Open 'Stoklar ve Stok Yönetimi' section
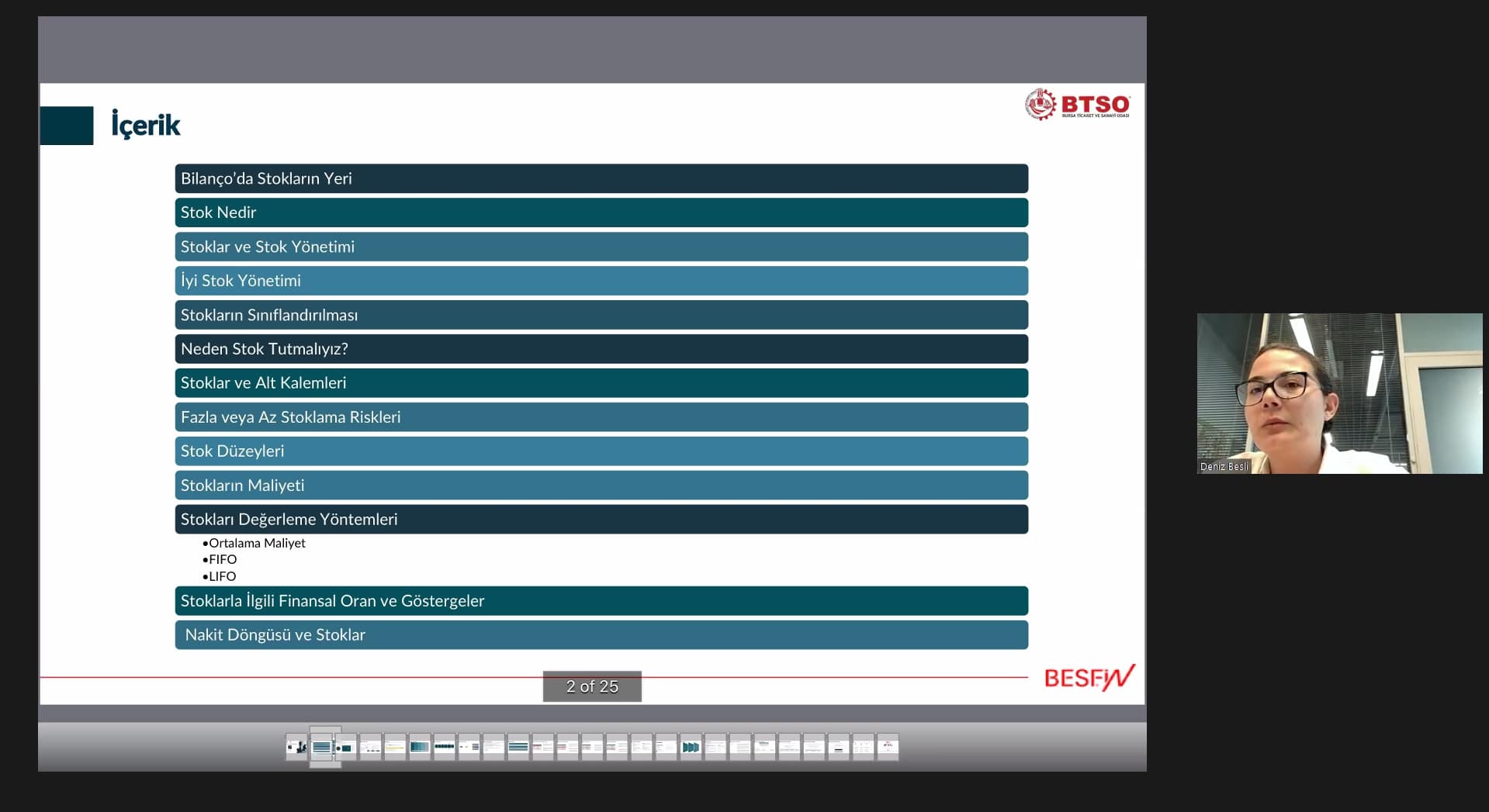 click(601, 247)
